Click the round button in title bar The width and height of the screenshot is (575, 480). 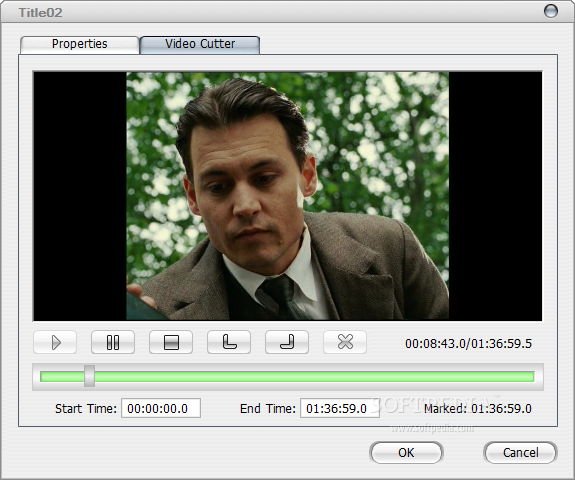click(550, 11)
